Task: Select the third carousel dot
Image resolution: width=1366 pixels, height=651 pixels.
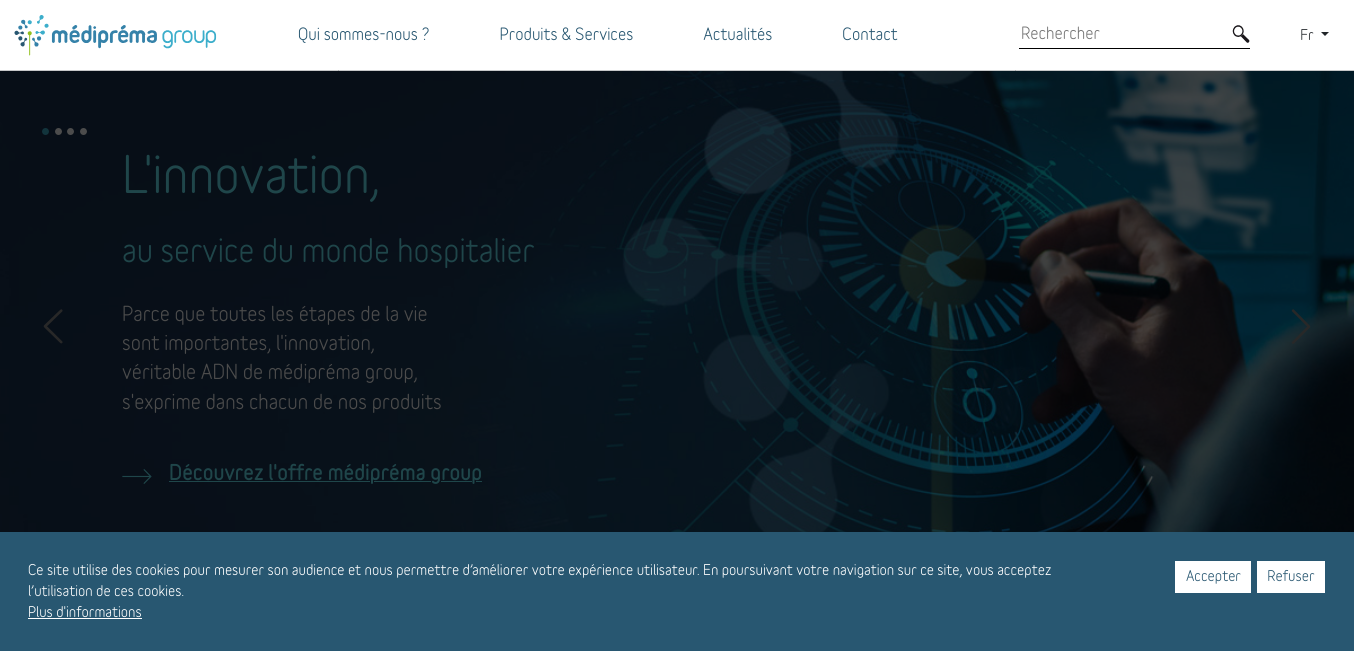Action: tap(70, 131)
